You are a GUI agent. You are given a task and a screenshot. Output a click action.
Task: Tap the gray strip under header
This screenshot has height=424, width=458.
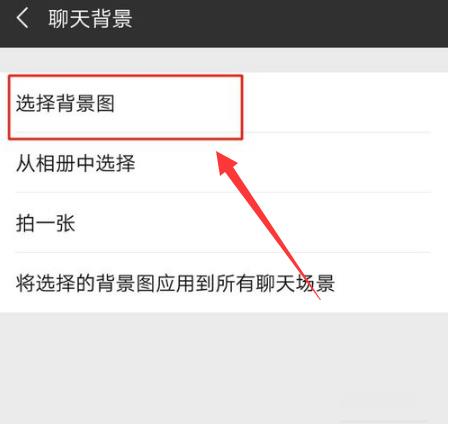[x=224, y=60]
